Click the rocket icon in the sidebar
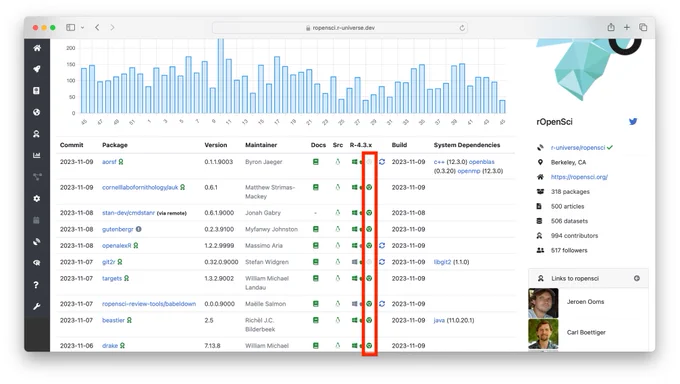Image resolution: width=680 pixels, height=384 pixels. [x=37, y=69]
